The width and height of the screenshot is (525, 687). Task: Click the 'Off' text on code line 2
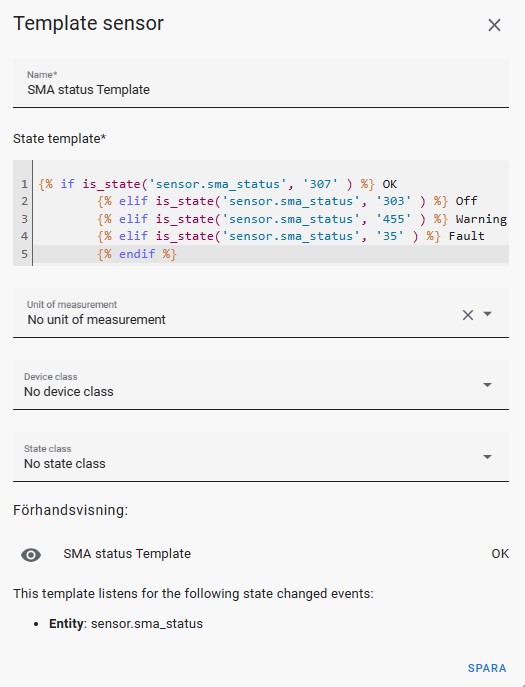pos(466,201)
